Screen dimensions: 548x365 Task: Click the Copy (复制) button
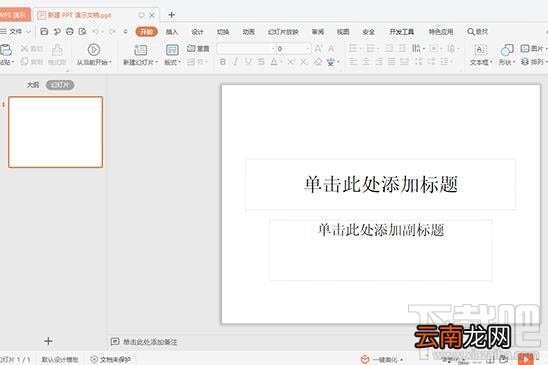31,62
